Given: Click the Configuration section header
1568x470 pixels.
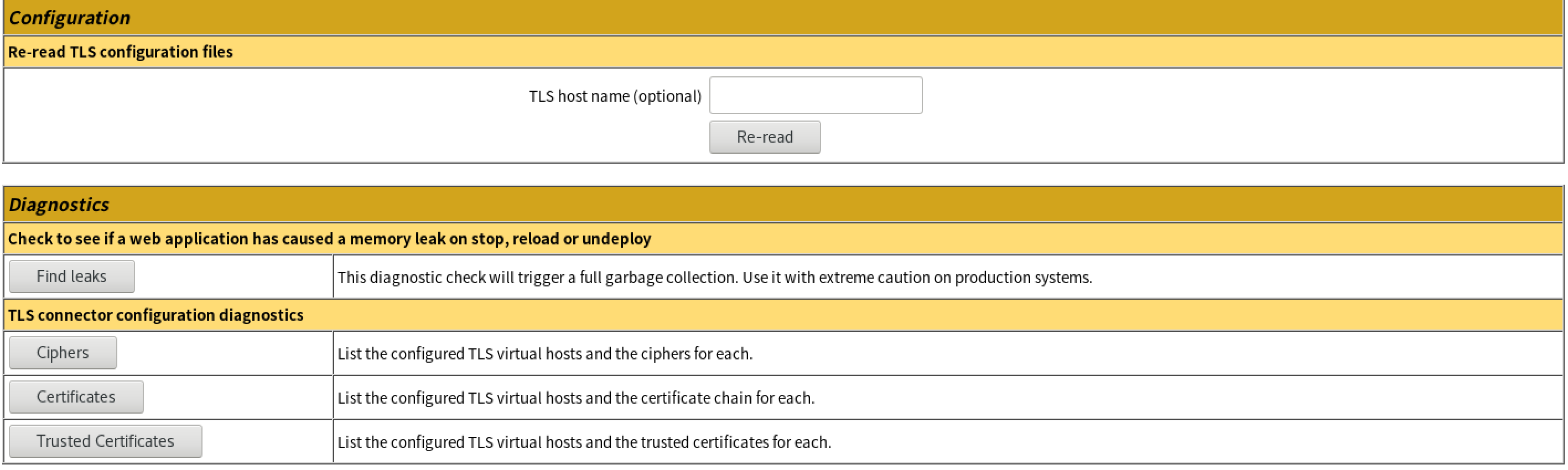Looking at the screenshot, I should point(69,18).
